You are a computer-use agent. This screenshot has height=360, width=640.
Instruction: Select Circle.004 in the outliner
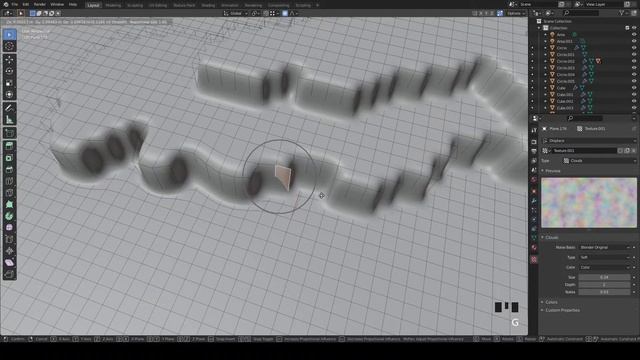pos(566,74)
